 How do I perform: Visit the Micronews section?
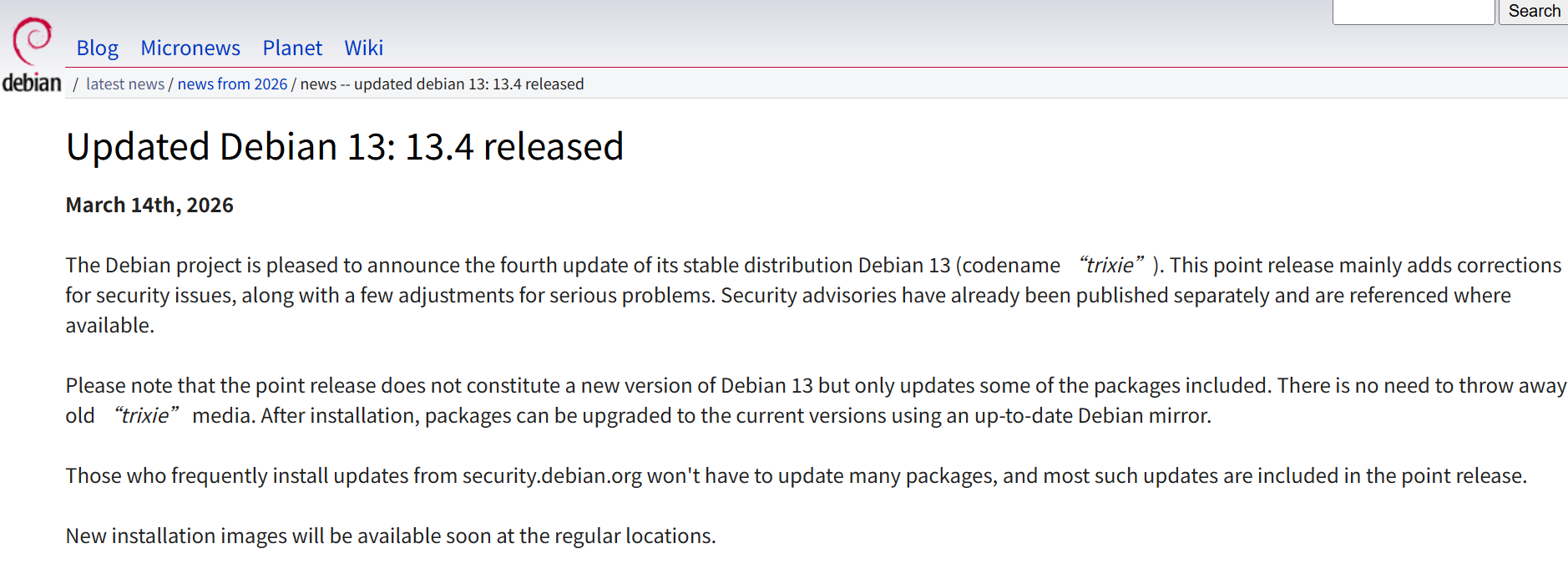click(190, 48)
